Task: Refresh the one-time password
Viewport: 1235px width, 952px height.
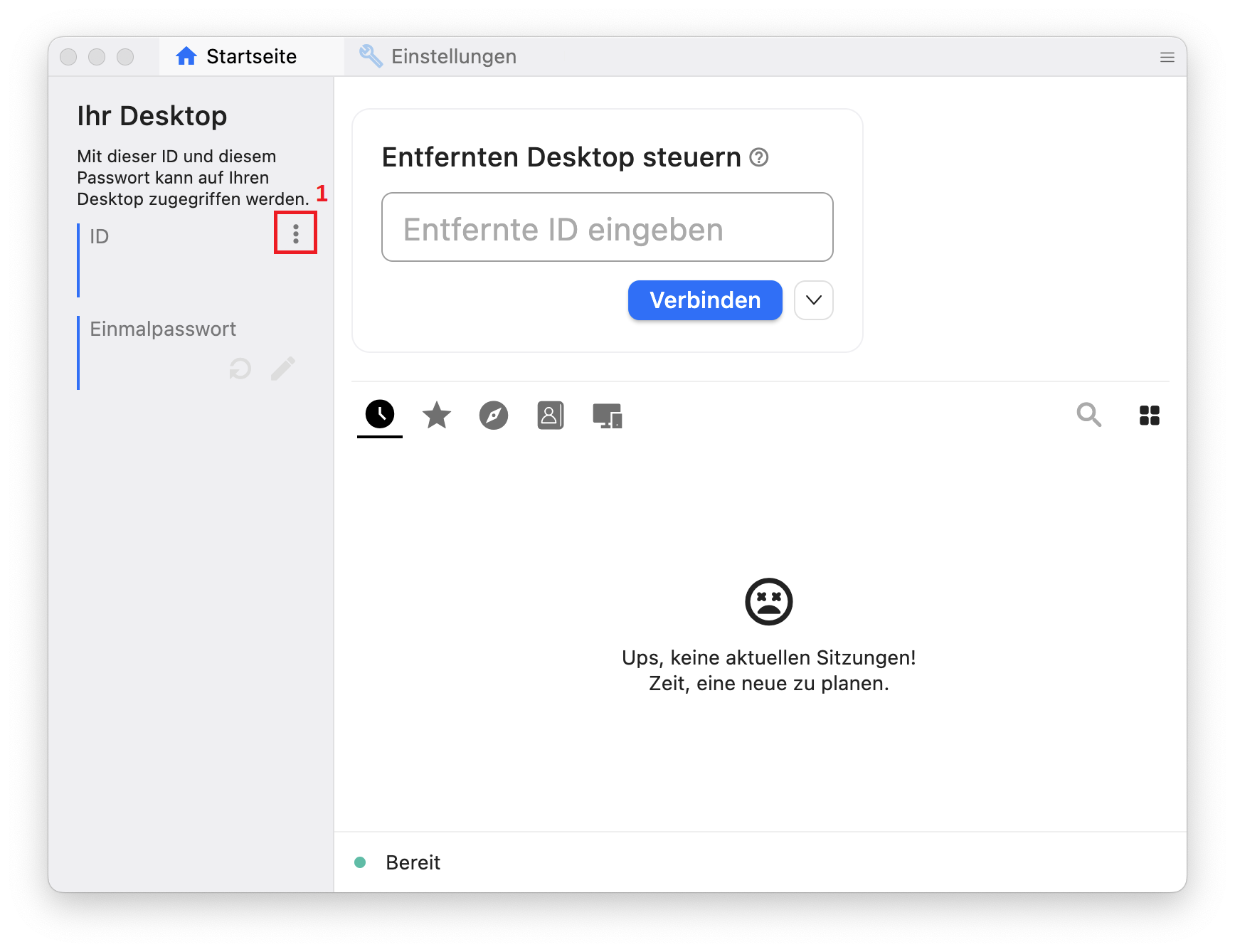Action: pos(240,369)
